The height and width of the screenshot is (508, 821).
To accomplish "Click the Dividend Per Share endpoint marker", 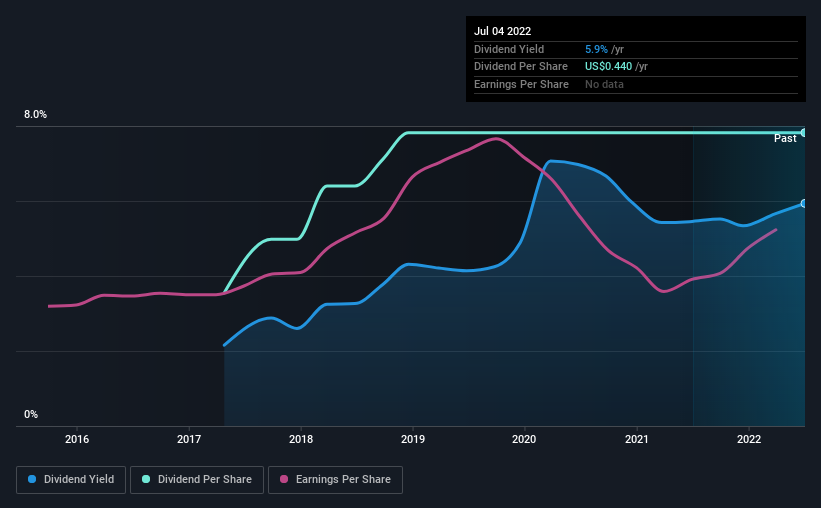I will [x=804, y=132].
